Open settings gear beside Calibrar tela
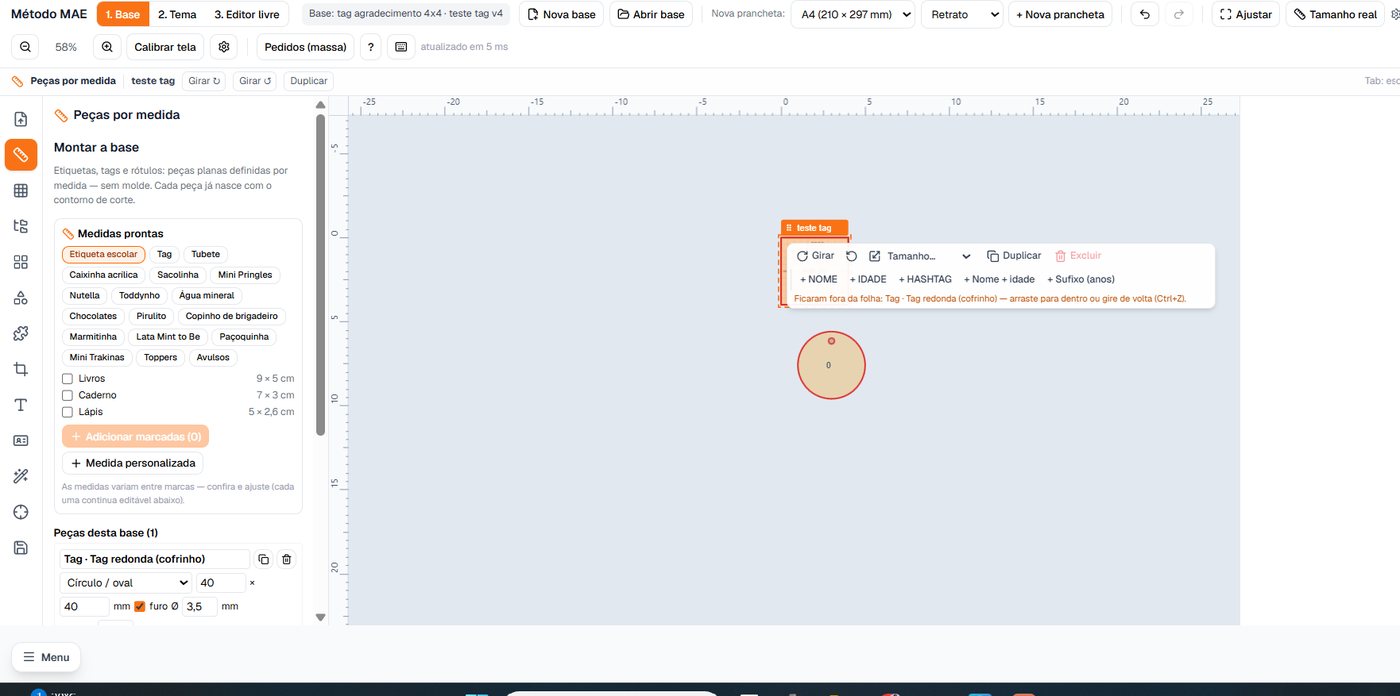 [x=224, y=47]
